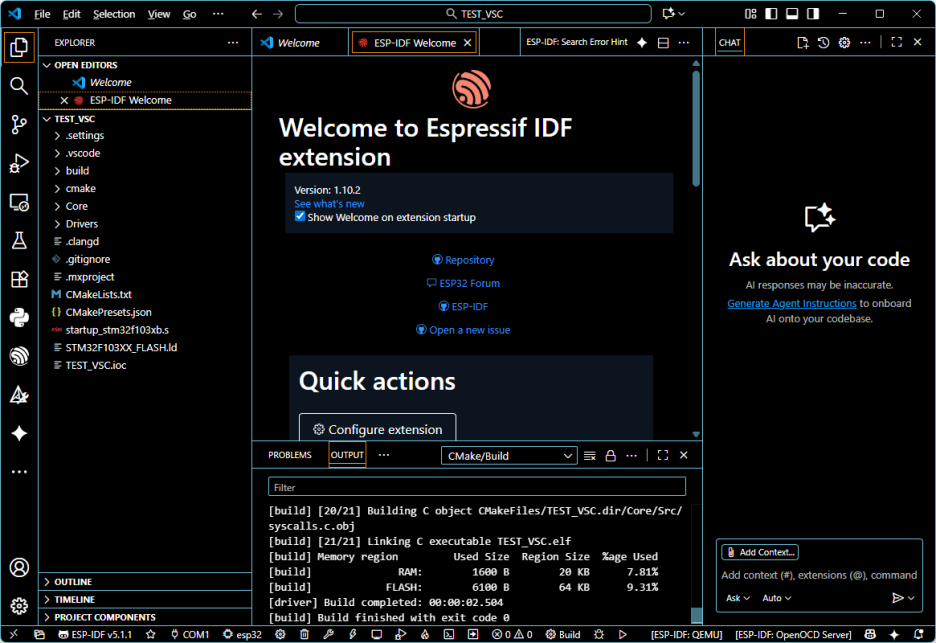Open ESP-IDF terminal from status bar
This screenshot has width=936, height=643.
449,635
